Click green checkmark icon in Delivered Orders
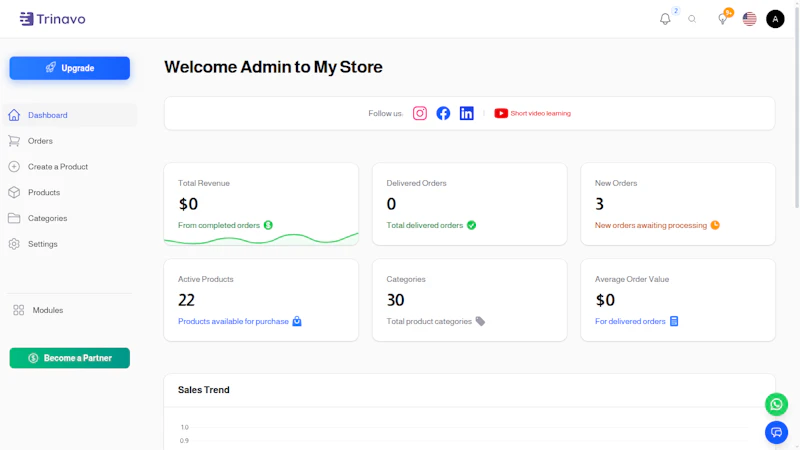Image resolution: width=800 pixels, height=450 pixels. 471,225
